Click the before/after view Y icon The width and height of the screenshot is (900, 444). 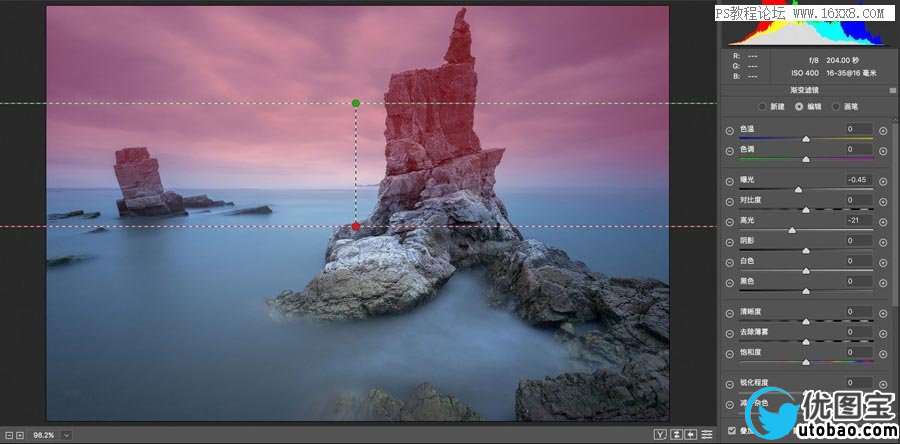[x=660, y=434]
